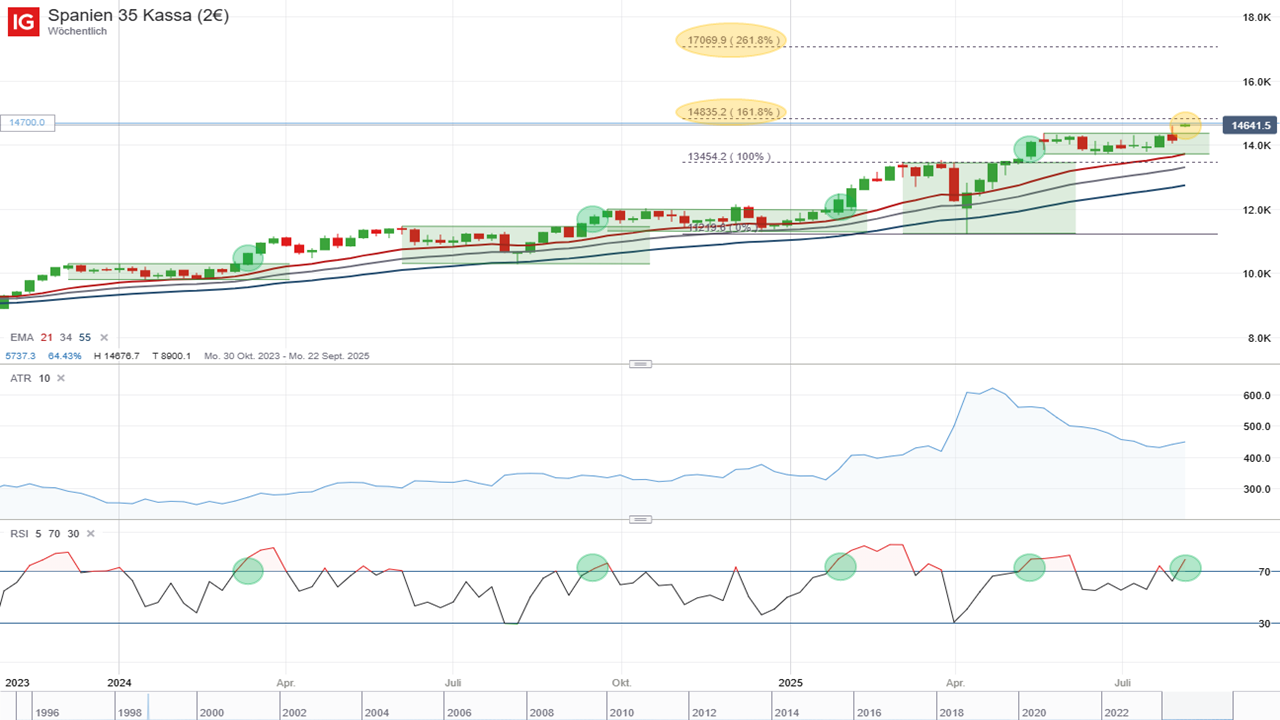Screen dimensions: 1280x720
Task: Select the 14700.0 horizontal line label
Action: click(x=28, y=123)
